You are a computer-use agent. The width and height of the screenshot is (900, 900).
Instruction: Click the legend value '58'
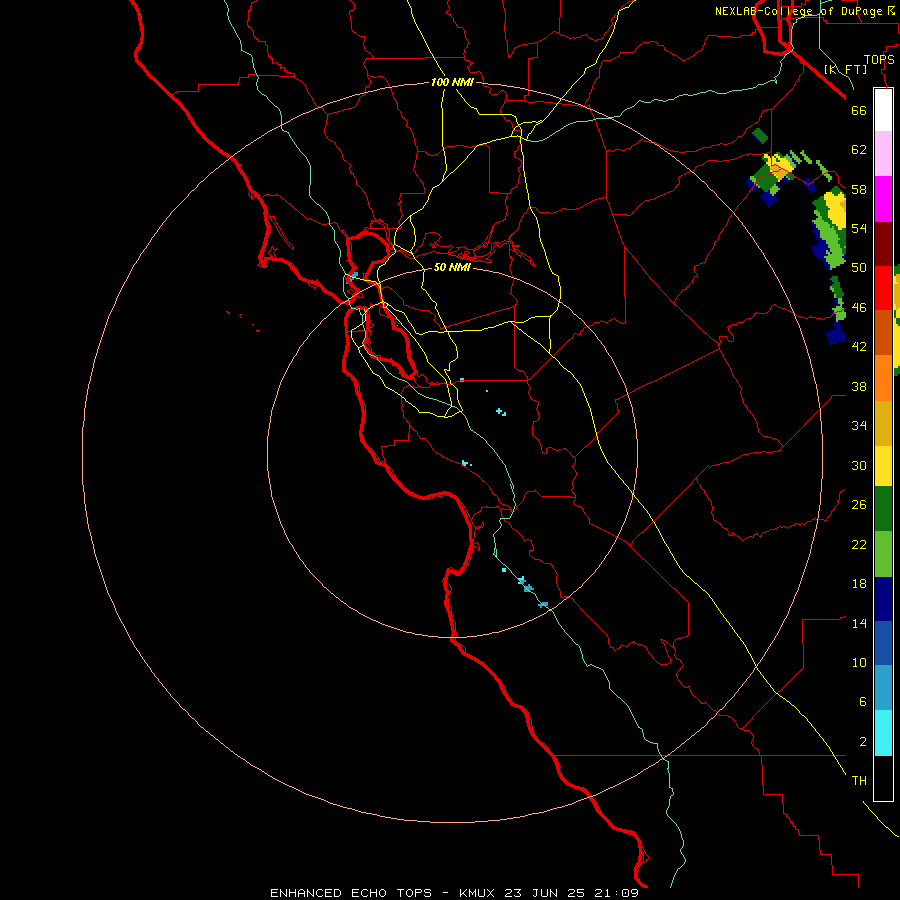(859, 189)
